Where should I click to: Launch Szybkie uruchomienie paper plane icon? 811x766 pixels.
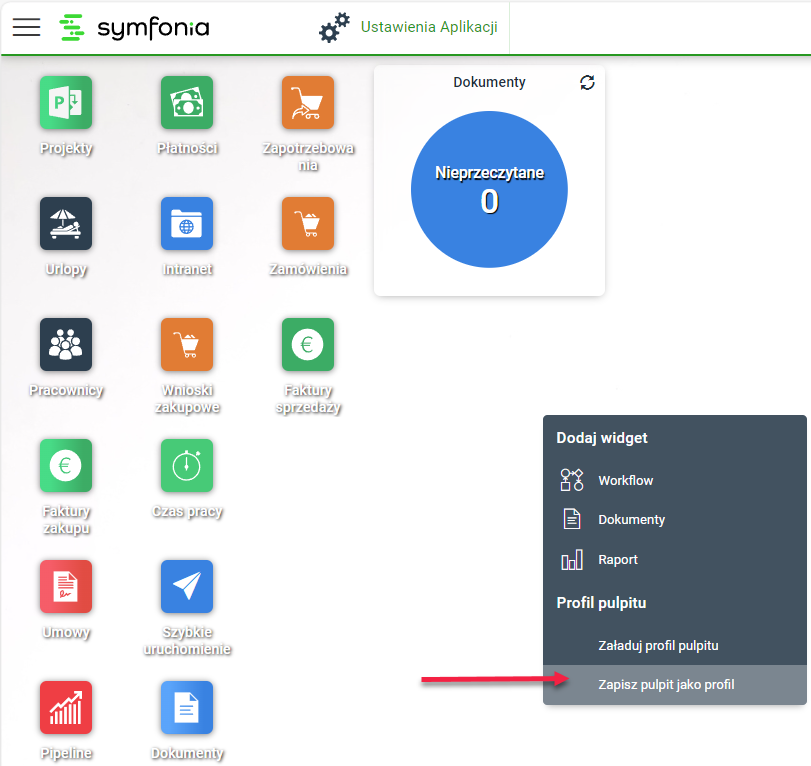point(187,587)
